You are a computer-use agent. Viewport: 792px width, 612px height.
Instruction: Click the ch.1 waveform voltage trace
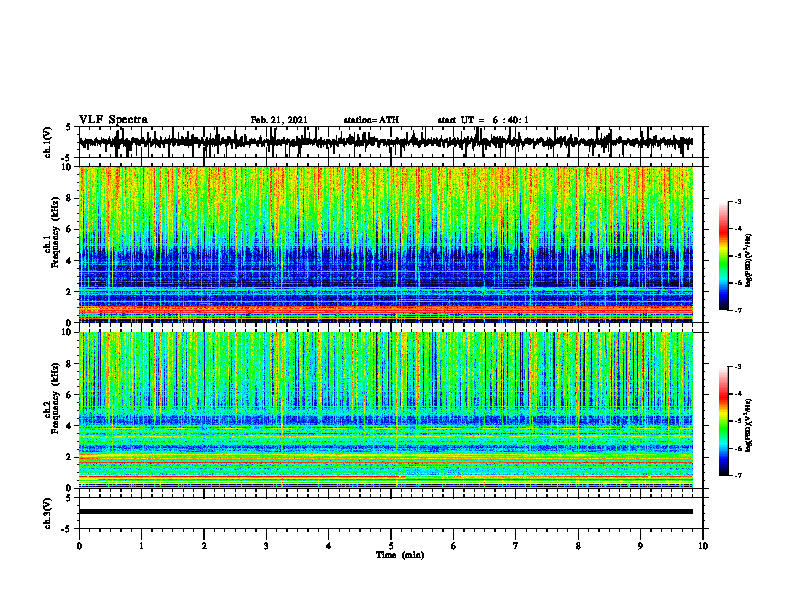tap(385, 142)
